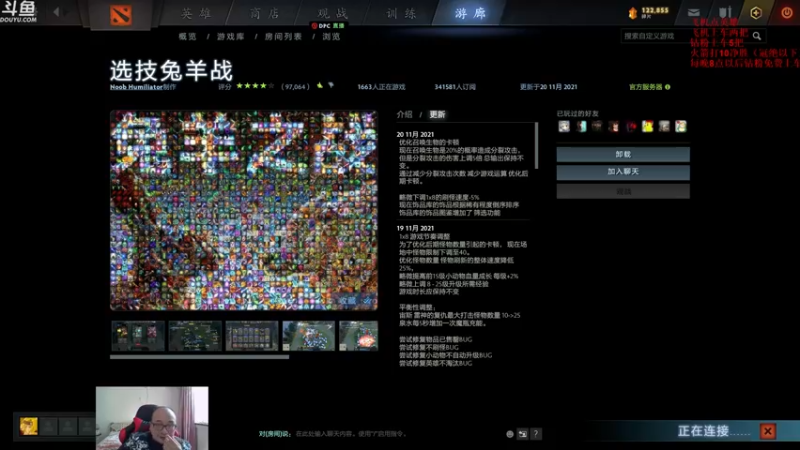Open the shards balance 122,855 icon
This screenshot has width=800, height=450.
coord(633,13)
